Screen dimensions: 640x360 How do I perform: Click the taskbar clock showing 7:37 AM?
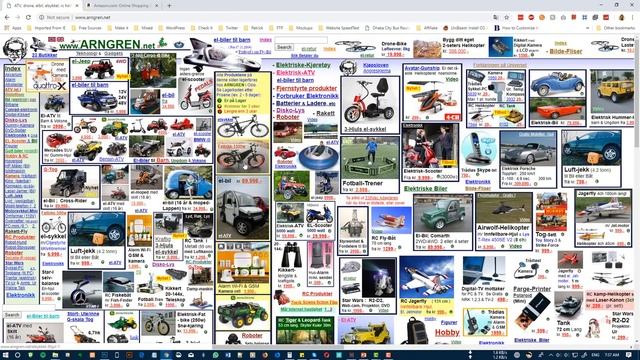coord(611,355)
